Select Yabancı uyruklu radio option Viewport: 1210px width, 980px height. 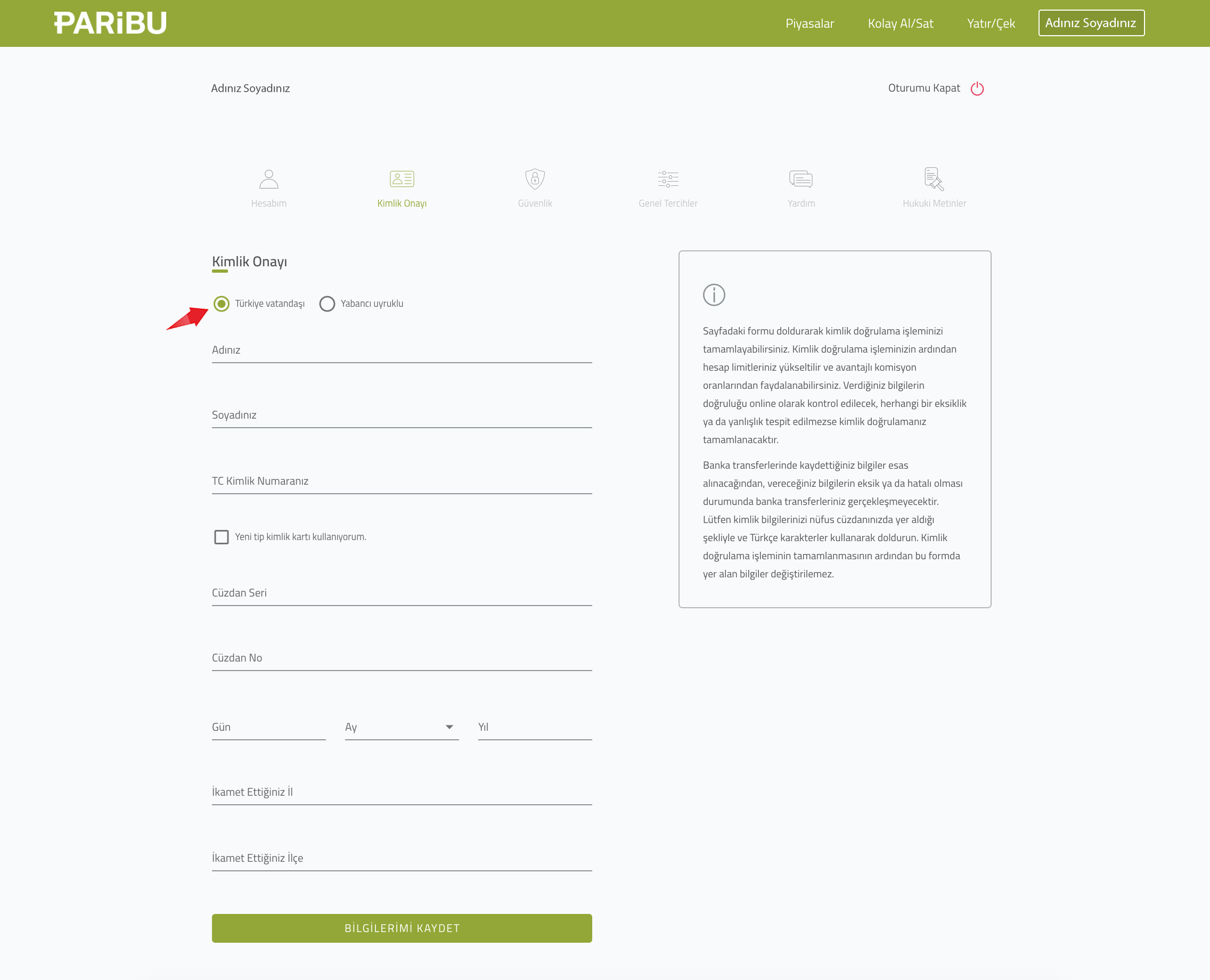point(328,304)
